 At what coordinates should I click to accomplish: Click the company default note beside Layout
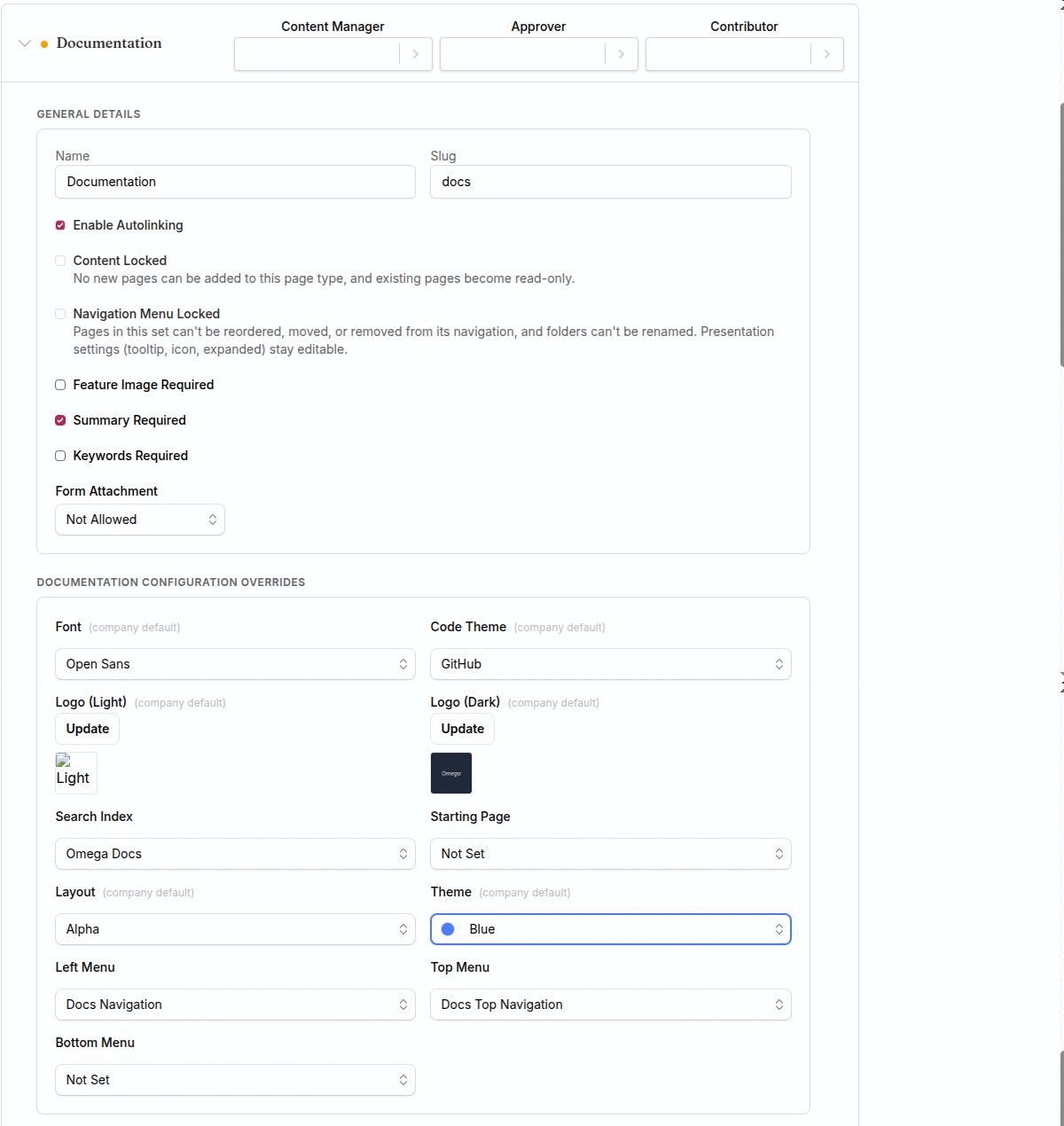tap(148, 893)
